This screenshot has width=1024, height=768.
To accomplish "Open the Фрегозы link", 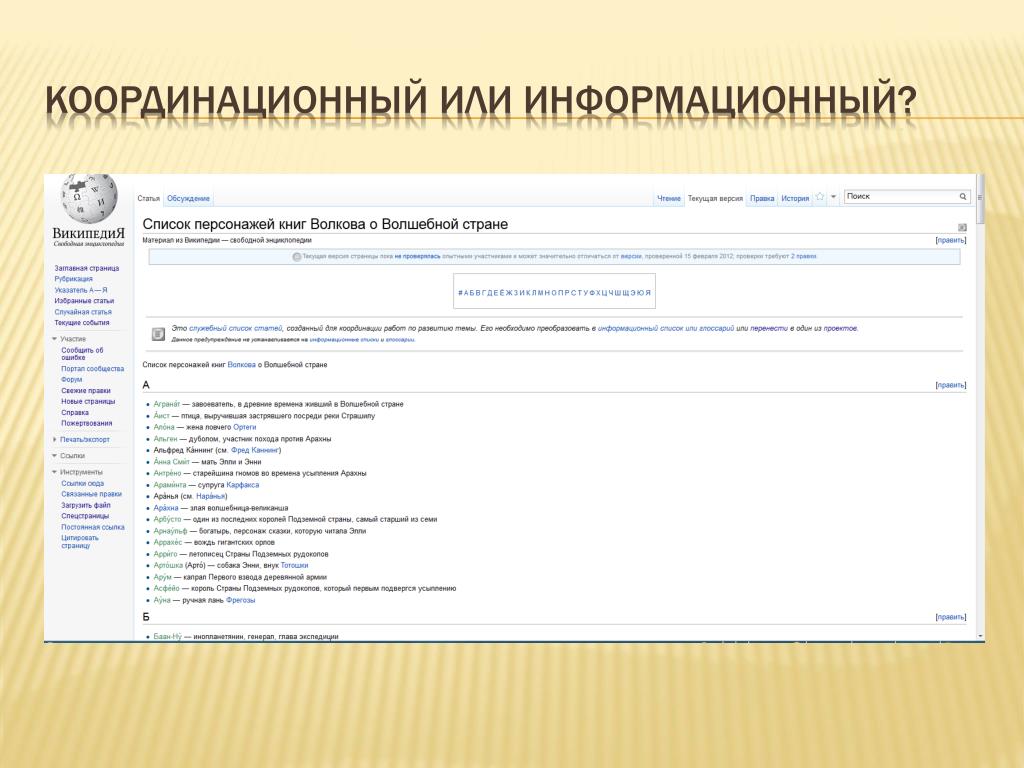I will pyautogui.click(x=240, y=600).
